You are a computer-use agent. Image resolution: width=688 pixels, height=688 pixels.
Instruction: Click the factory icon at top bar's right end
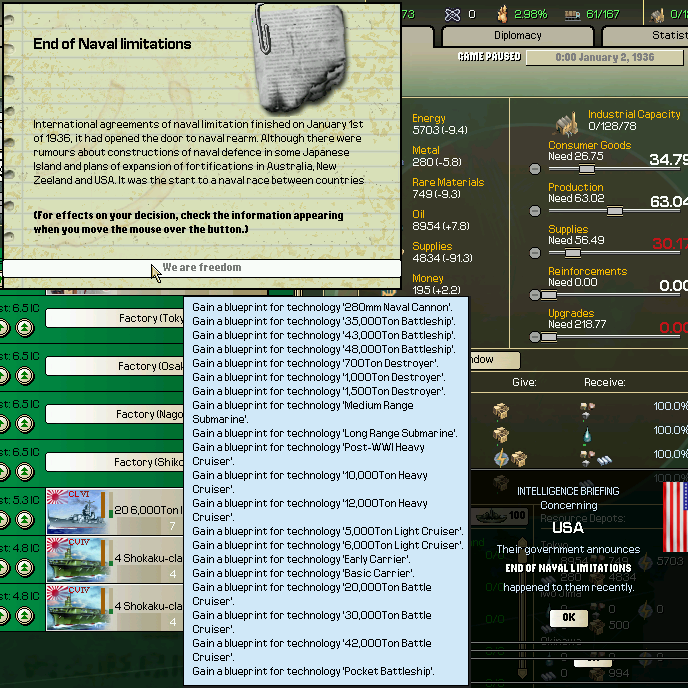coord(657,15)
